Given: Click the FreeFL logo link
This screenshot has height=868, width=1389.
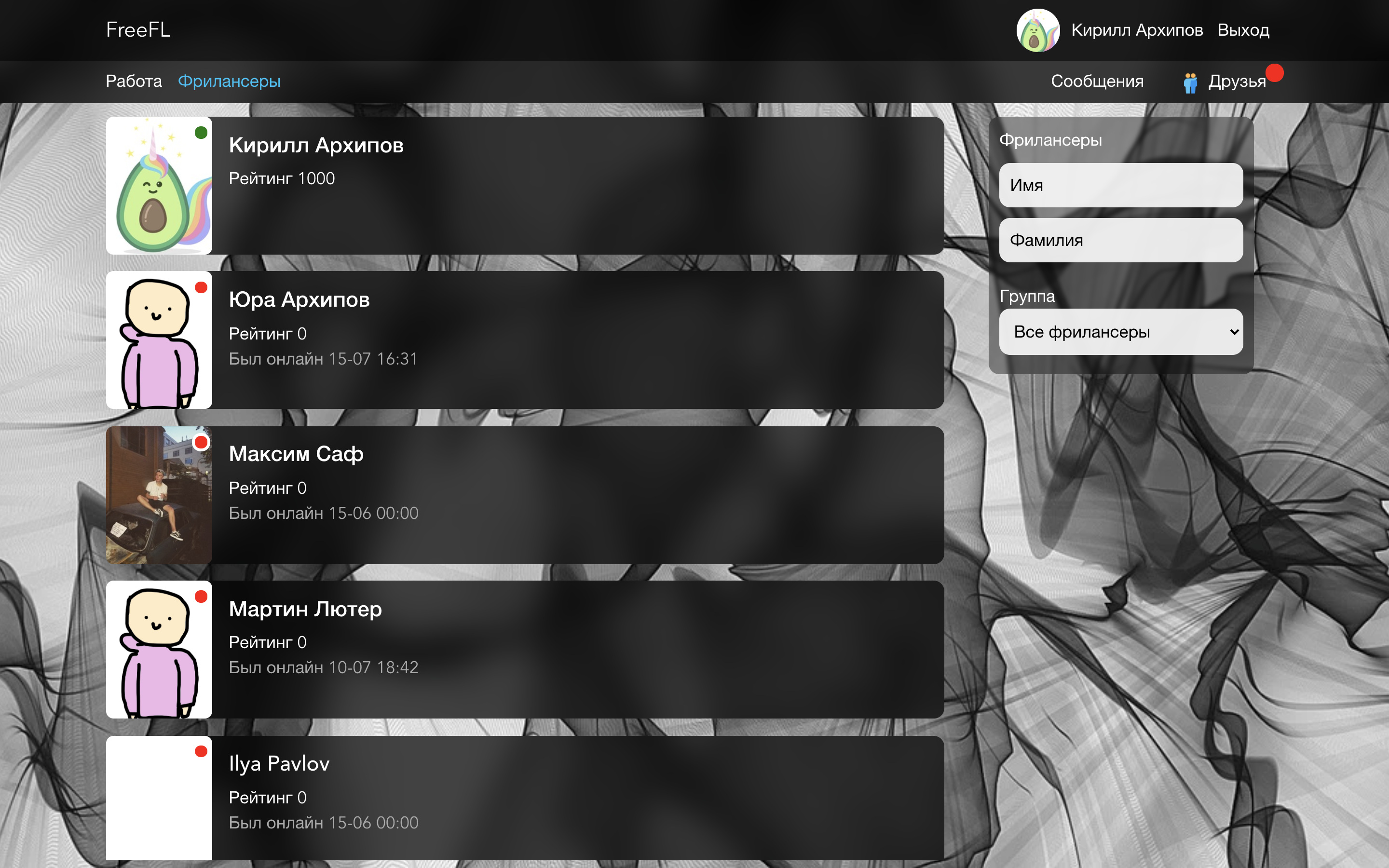Looking at the screenshot, I should (x=138, y=30).
